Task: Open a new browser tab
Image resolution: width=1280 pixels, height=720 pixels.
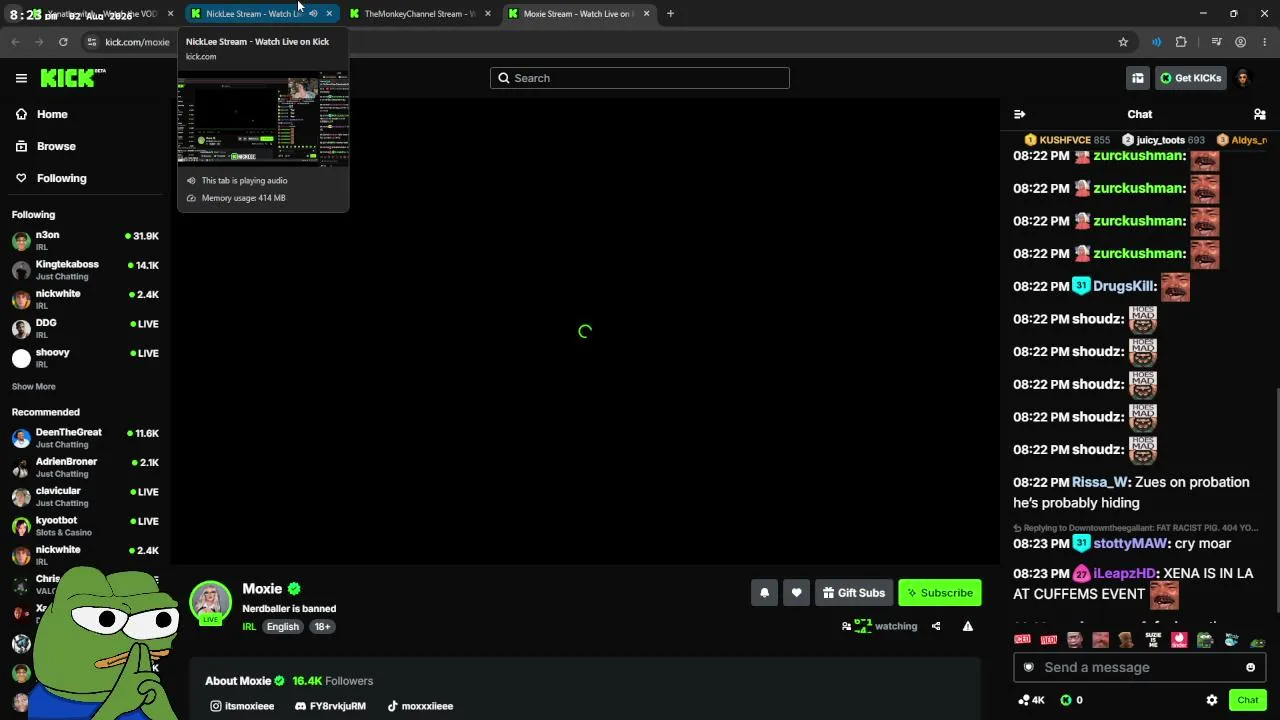Action: (670, 14)
